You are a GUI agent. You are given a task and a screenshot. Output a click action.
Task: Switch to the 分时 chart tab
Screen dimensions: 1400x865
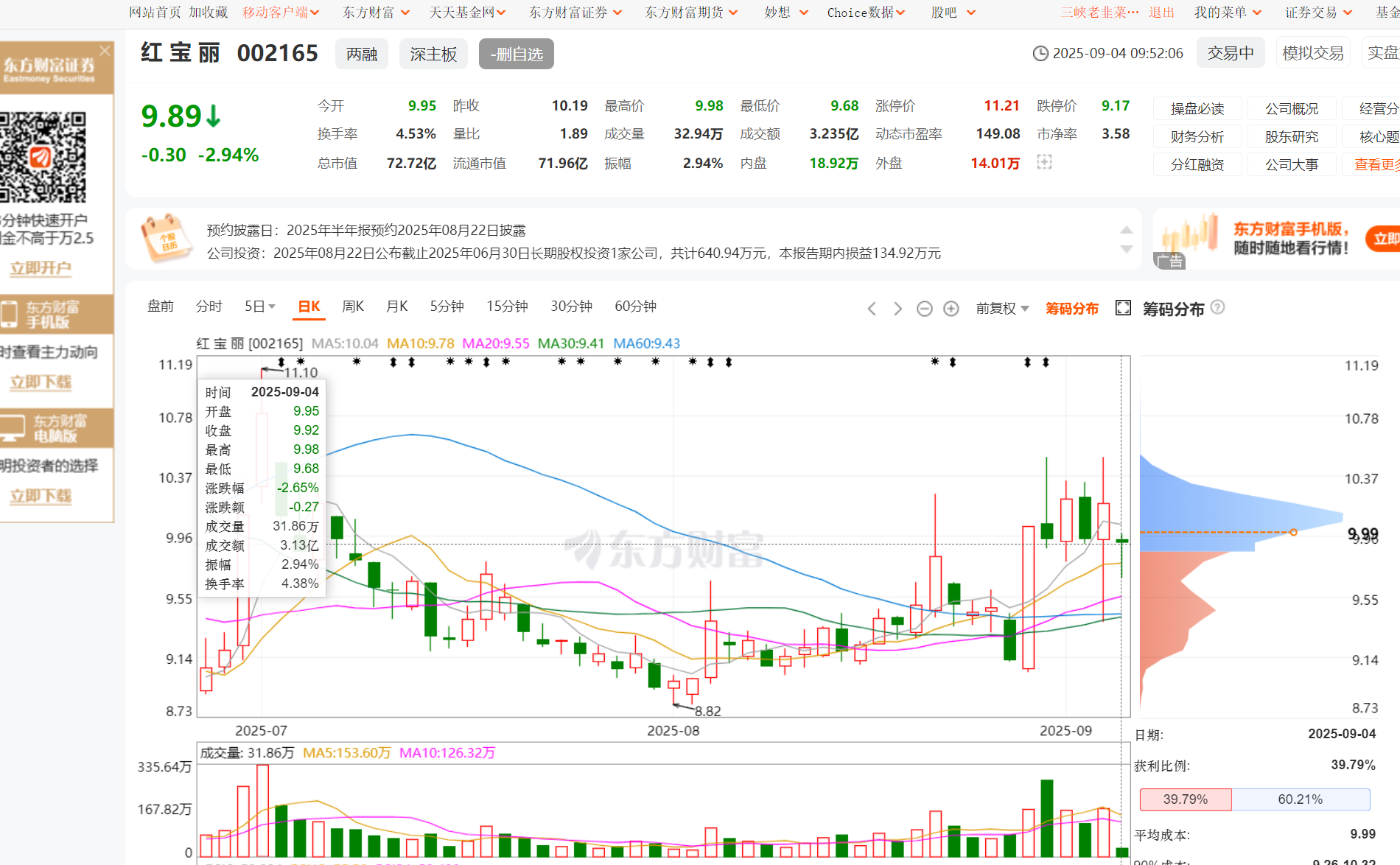click(209, 307)
